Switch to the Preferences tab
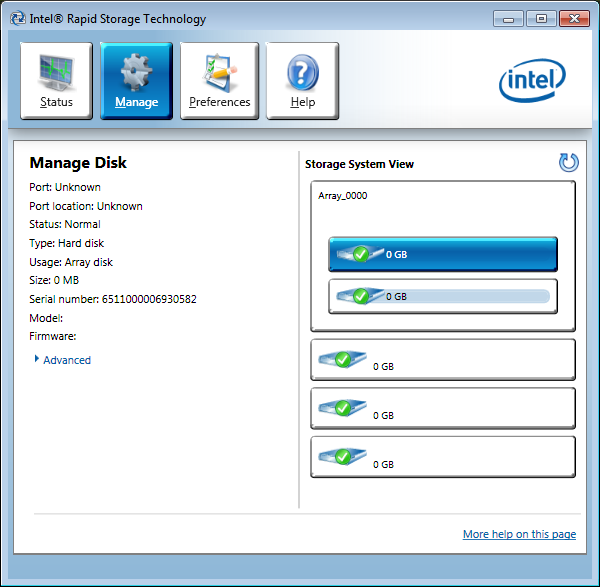The height and width of the screenshot is (587, 600). (219, 81)
